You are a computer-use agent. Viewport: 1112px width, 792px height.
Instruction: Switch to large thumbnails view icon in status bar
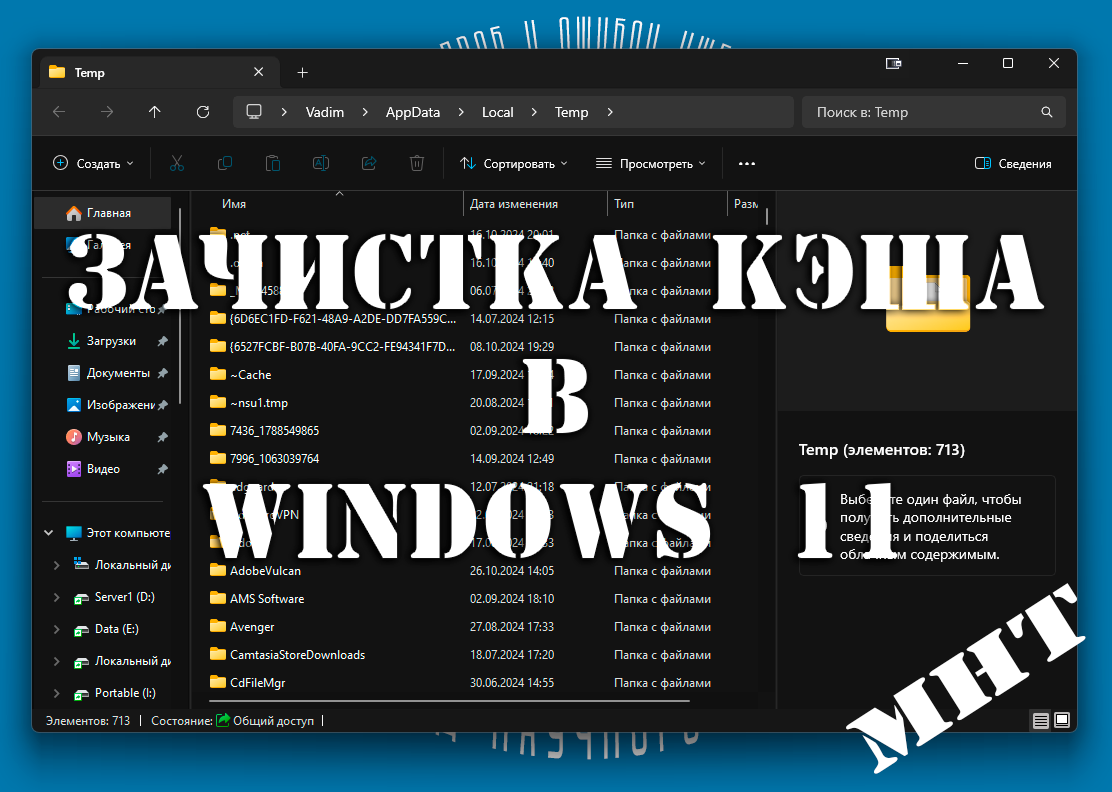click(1062, 720)
